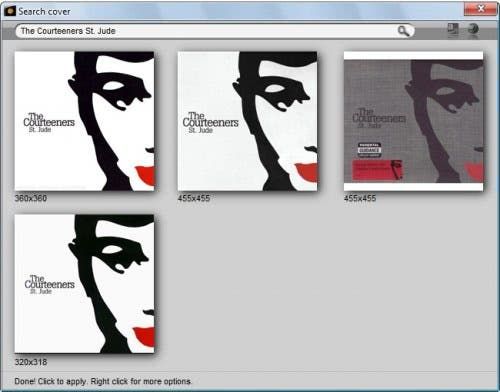
Task: Choose the grey parental advisory cover thumbnail
Action: coord(413,121)
